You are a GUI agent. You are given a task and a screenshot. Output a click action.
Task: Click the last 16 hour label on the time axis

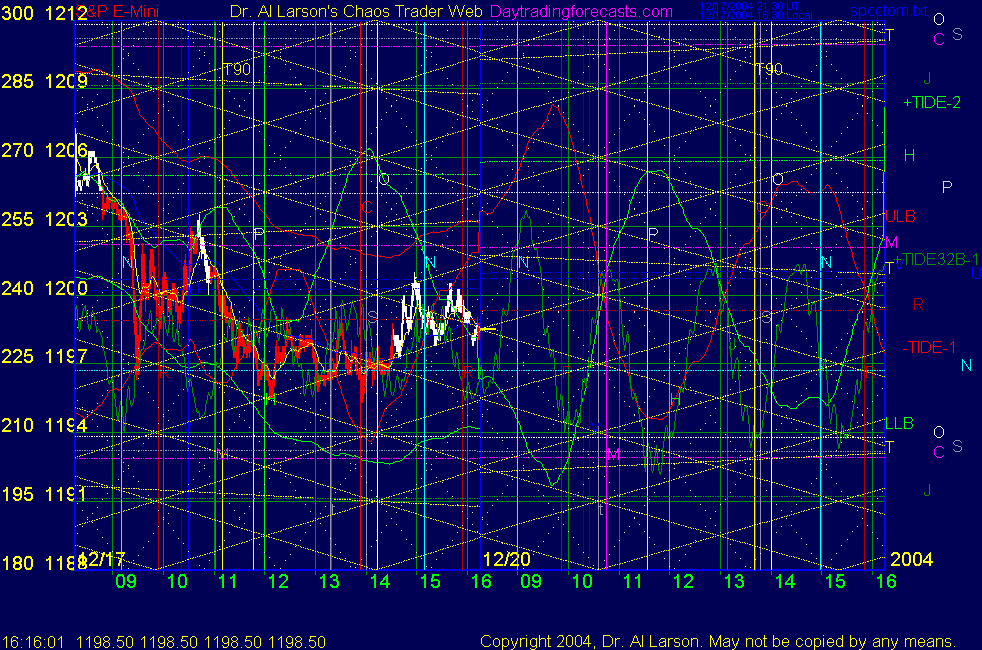886,582
